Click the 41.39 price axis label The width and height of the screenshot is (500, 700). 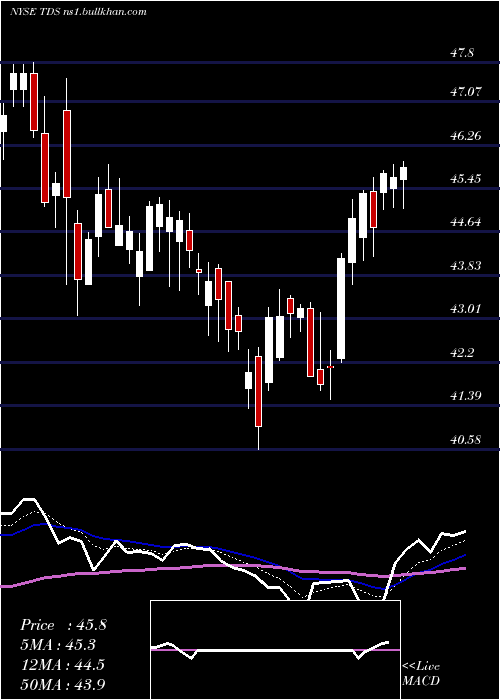(x=466, y=396)
